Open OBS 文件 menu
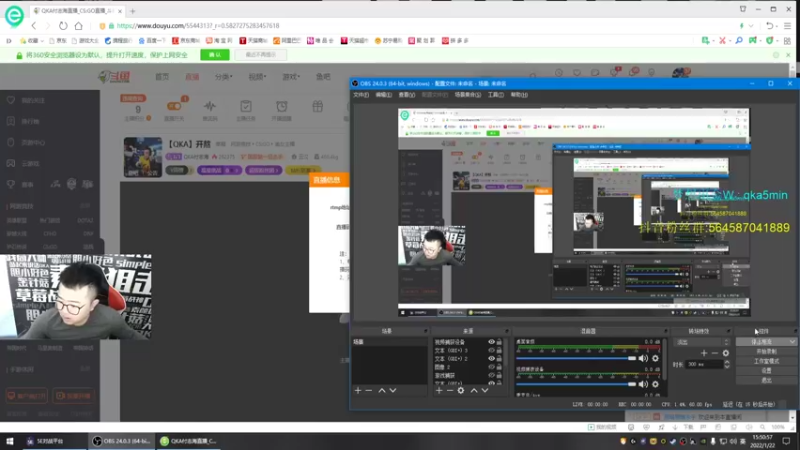The height and width of the screenshot is (450, 800). (x=361, y=95)
